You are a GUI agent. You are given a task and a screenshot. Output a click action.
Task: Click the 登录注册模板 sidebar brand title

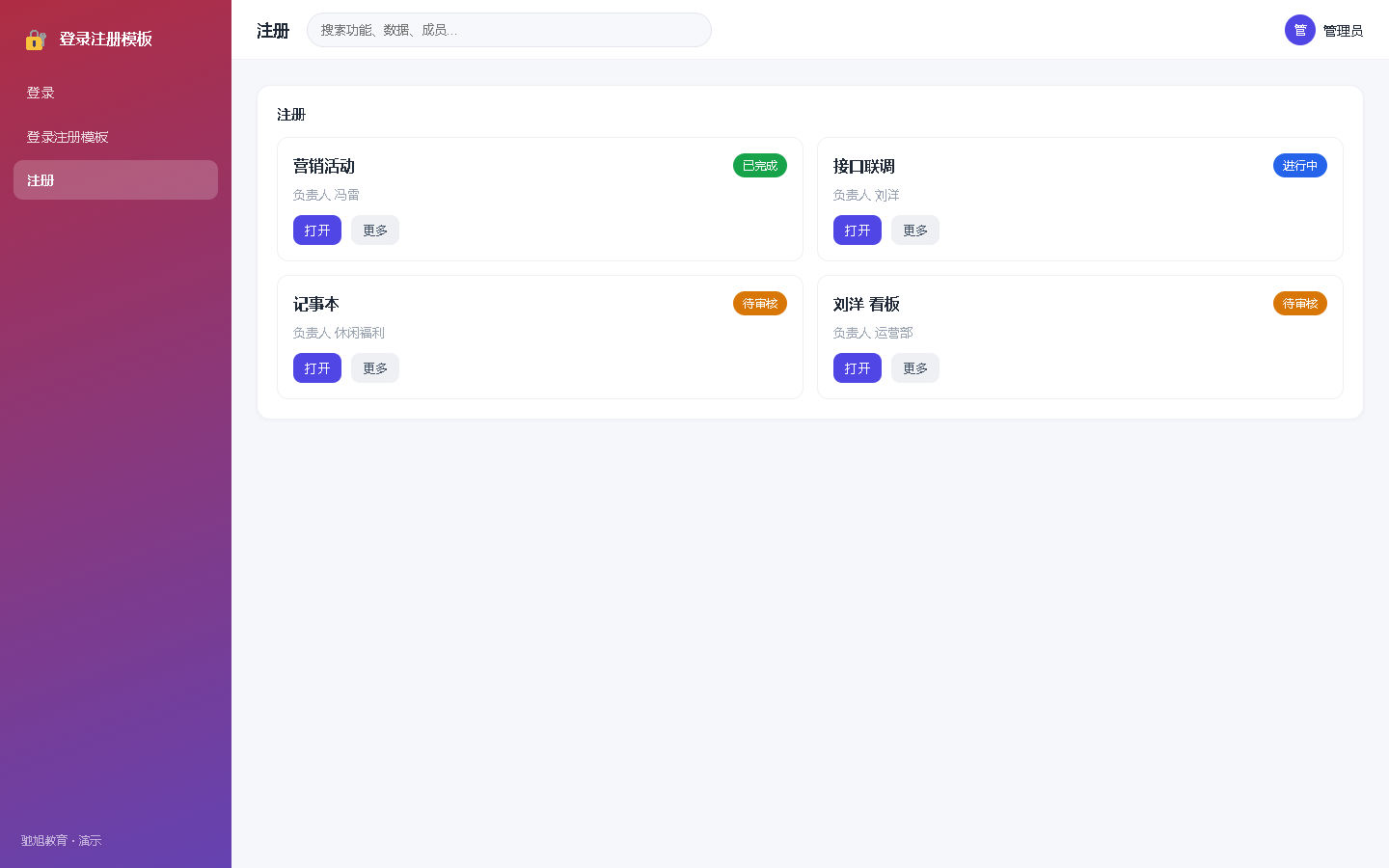(106, 40)
